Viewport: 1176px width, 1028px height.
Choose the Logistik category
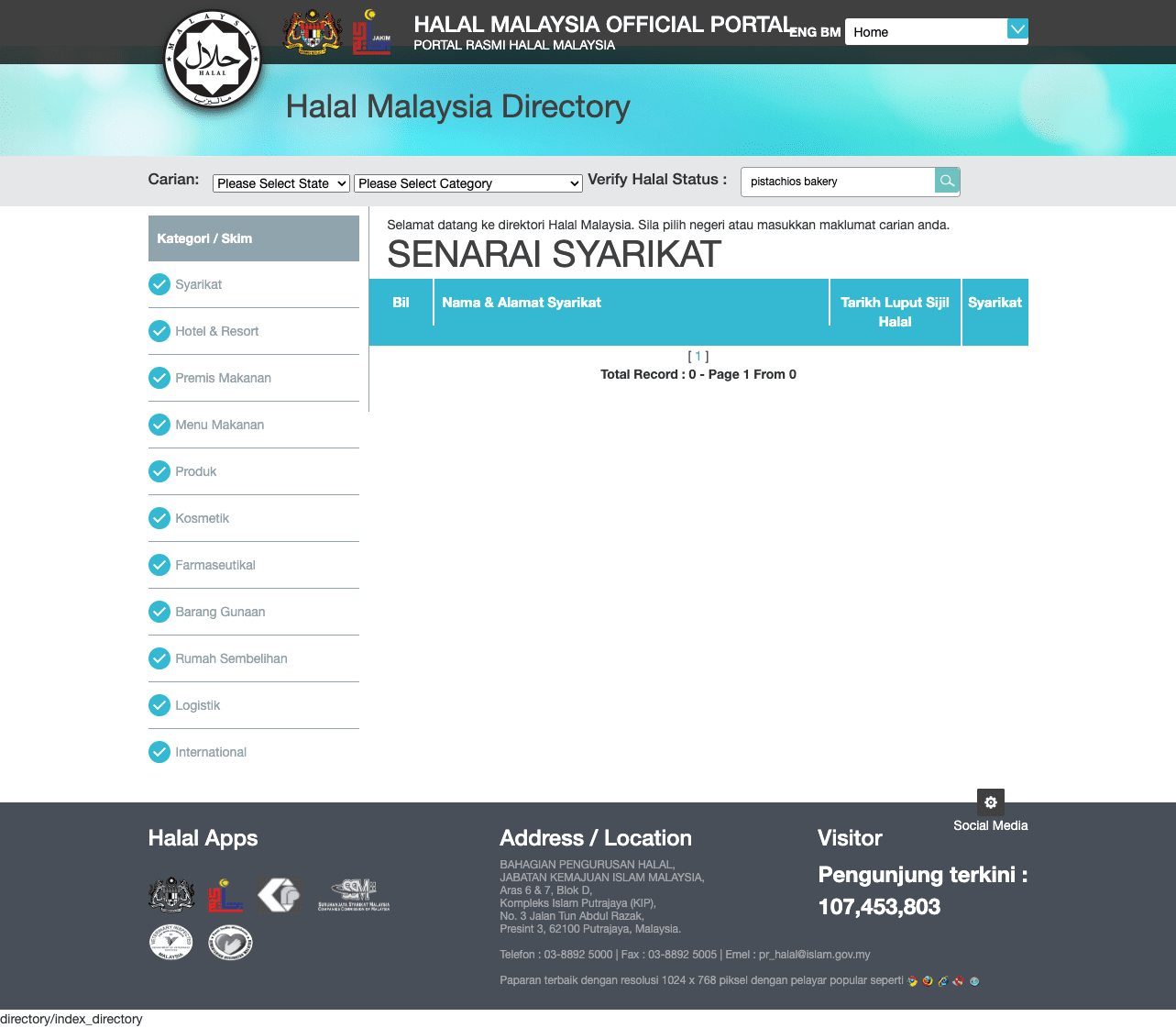pyautogui.click(x=198, y=705)
